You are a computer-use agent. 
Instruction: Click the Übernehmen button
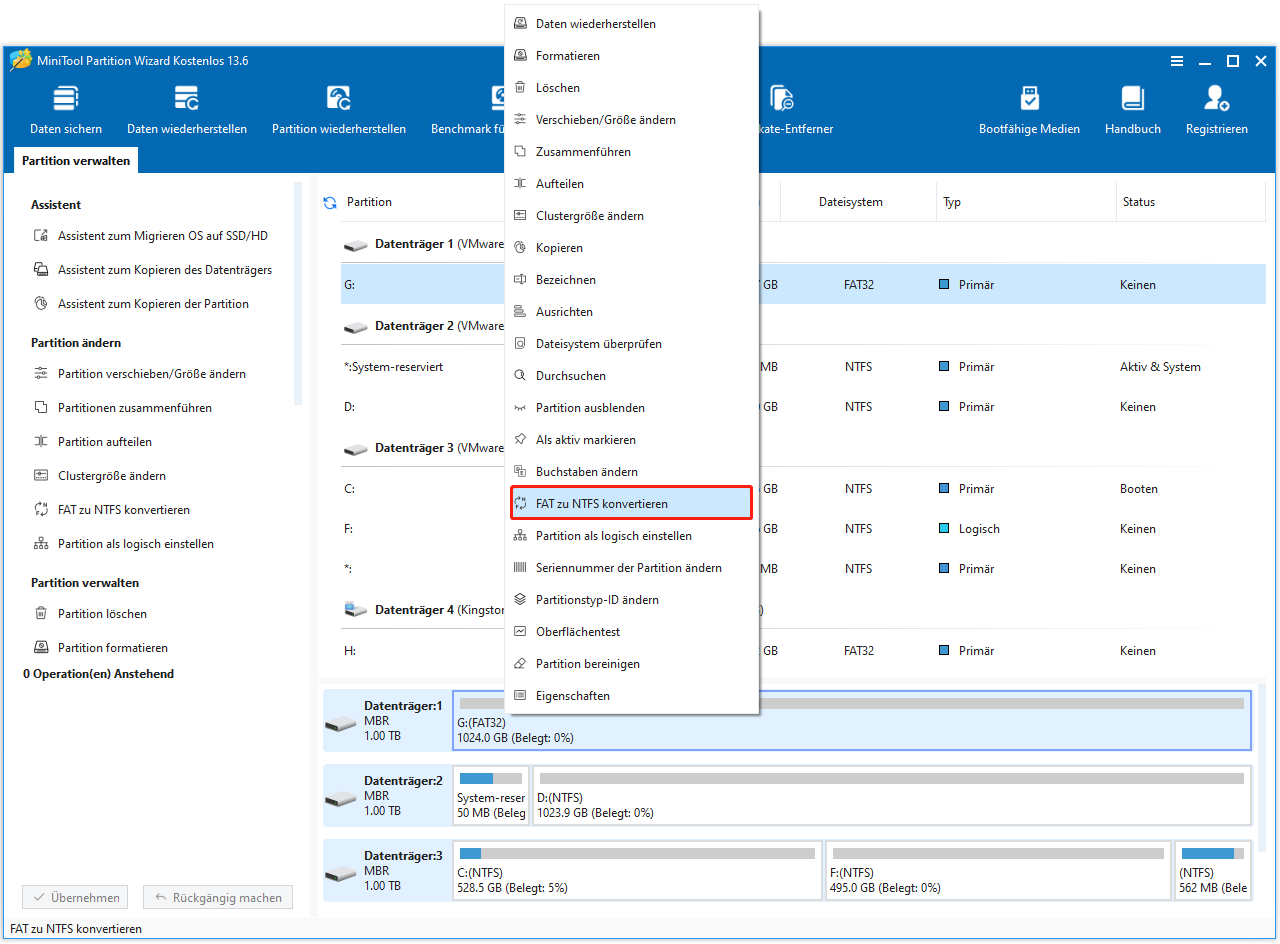[x=76, y=898]
